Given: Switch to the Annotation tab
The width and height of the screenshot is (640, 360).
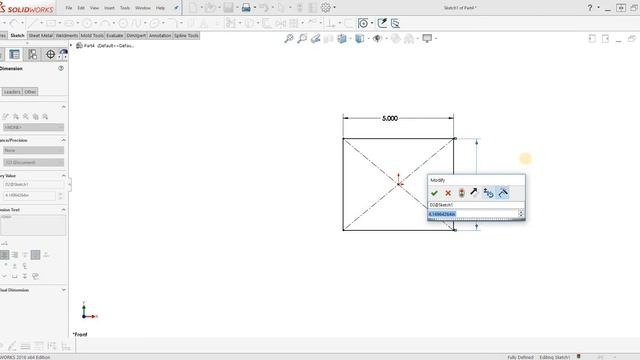Looking at the screenshot, I should (x=160, y=36).
